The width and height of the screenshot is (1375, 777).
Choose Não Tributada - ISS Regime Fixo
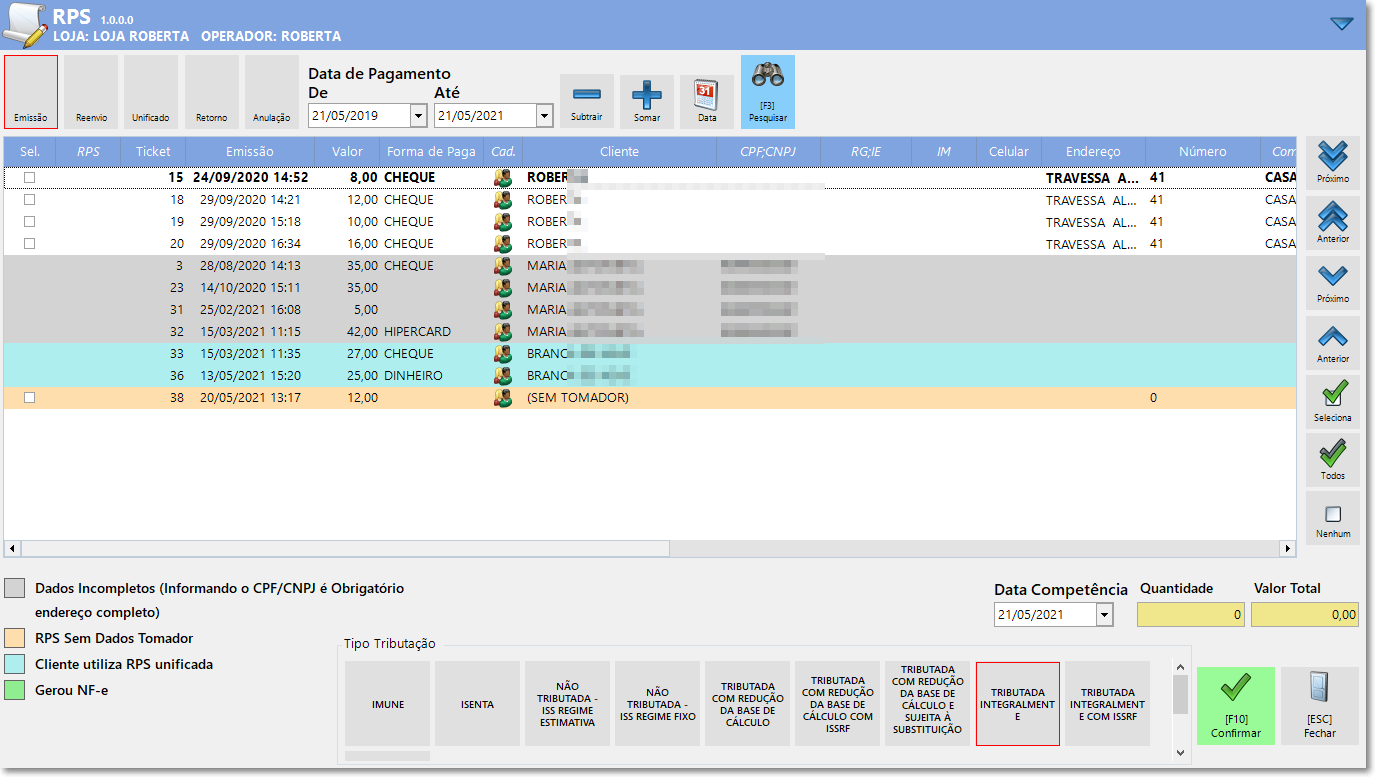click(x=657, y=704)
